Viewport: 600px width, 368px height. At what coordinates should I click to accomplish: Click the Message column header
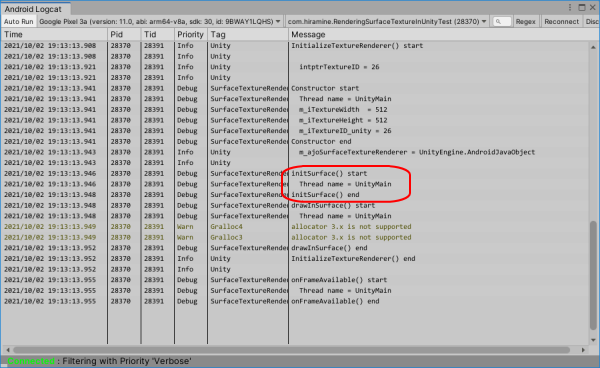440,34
